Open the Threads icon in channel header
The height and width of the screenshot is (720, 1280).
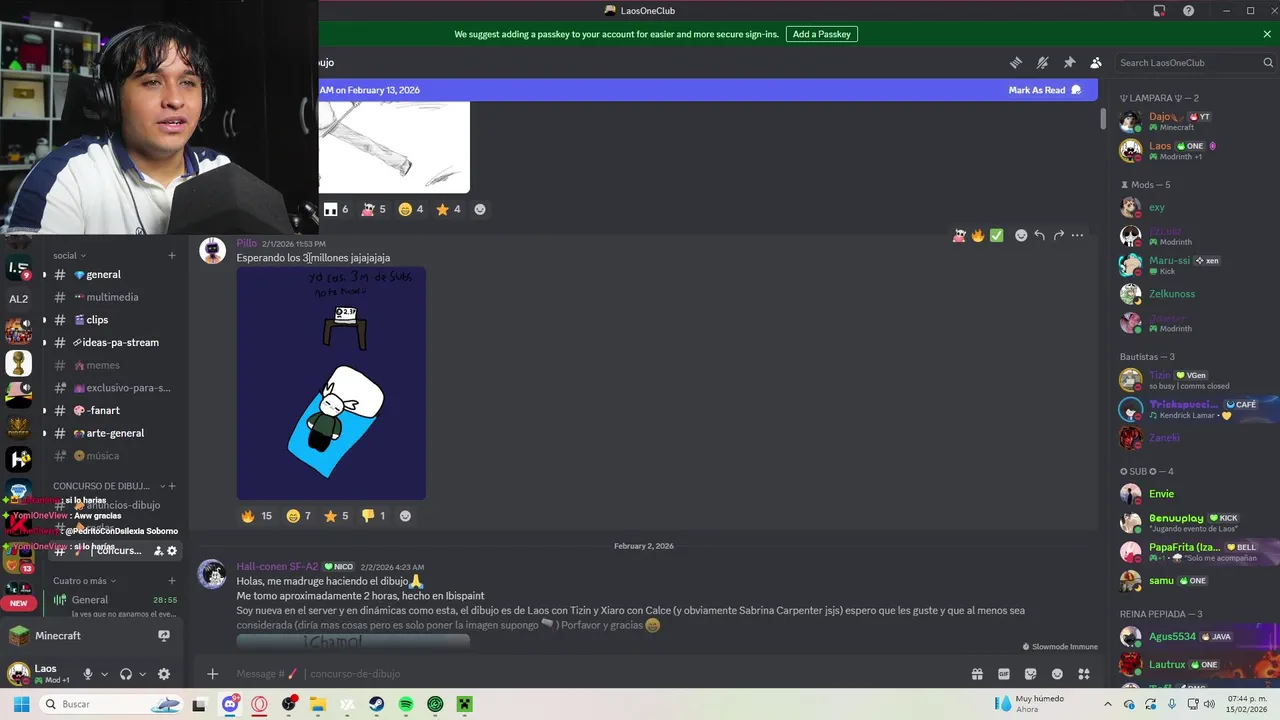point(1016,62)
